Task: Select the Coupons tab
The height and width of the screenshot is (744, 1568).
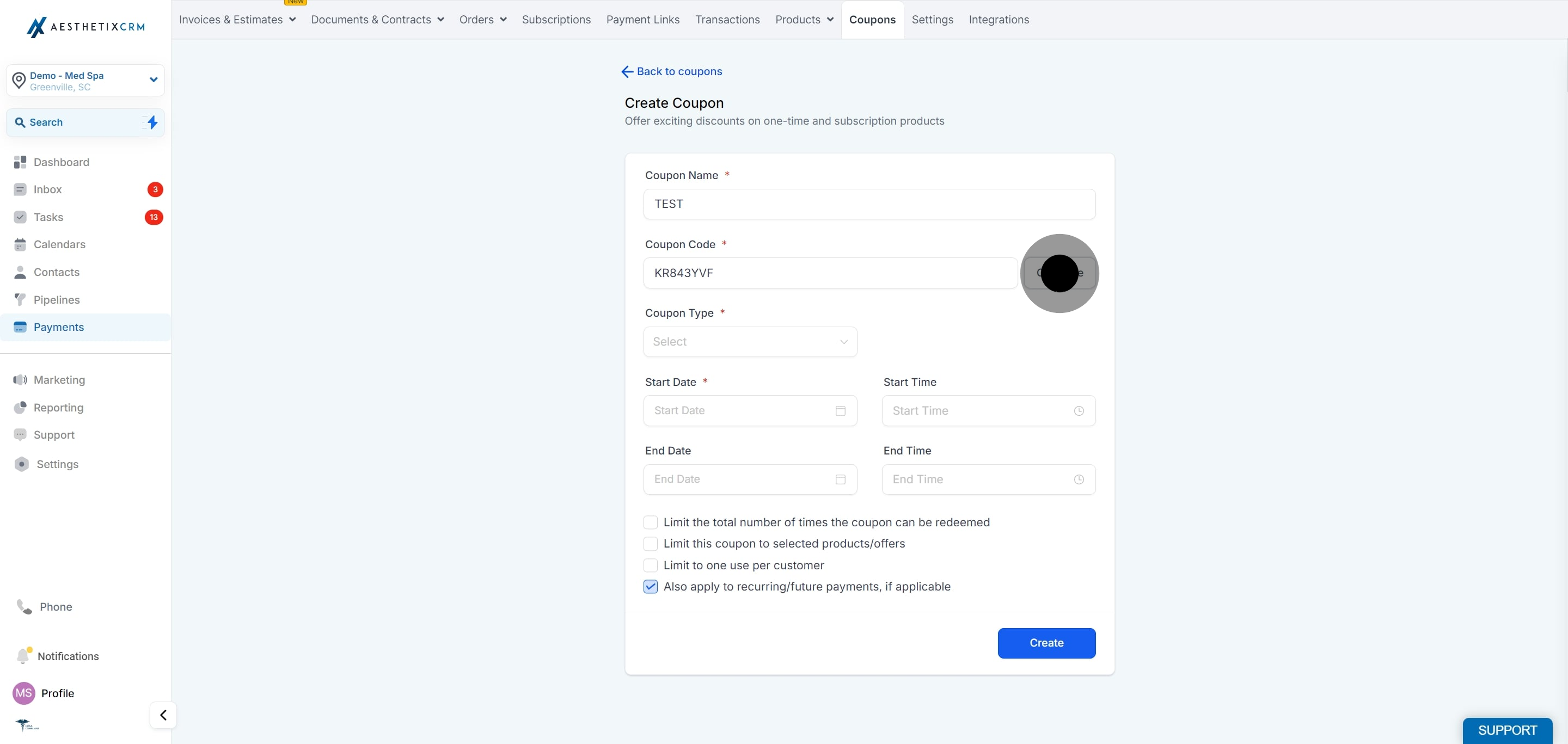Action: [x=872, y=20]
